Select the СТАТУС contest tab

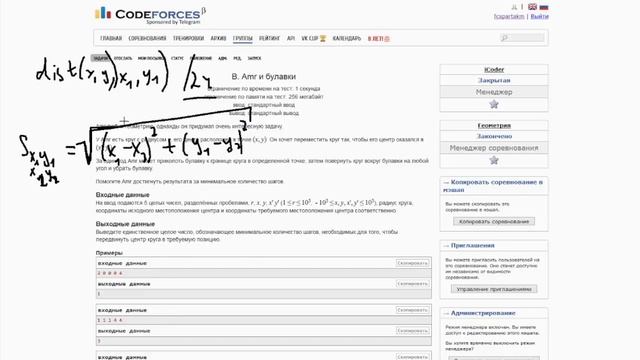click(178, 58)
